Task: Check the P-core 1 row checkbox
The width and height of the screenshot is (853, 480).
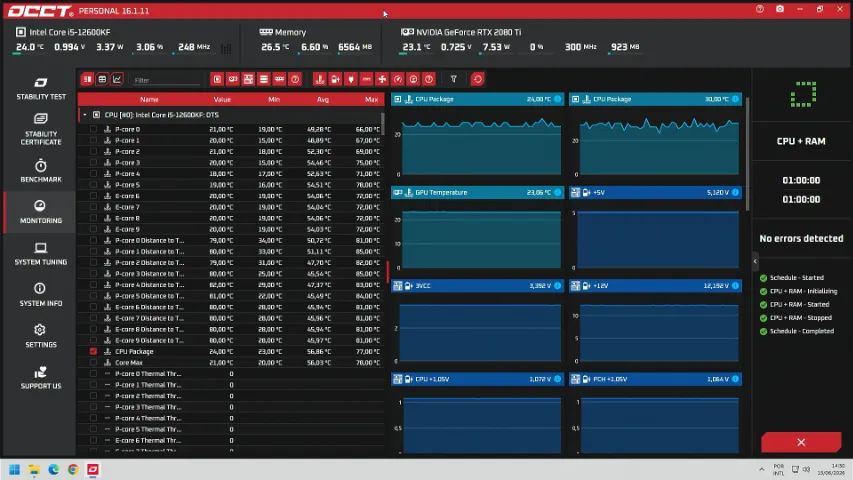Action: tap(93, 140)
